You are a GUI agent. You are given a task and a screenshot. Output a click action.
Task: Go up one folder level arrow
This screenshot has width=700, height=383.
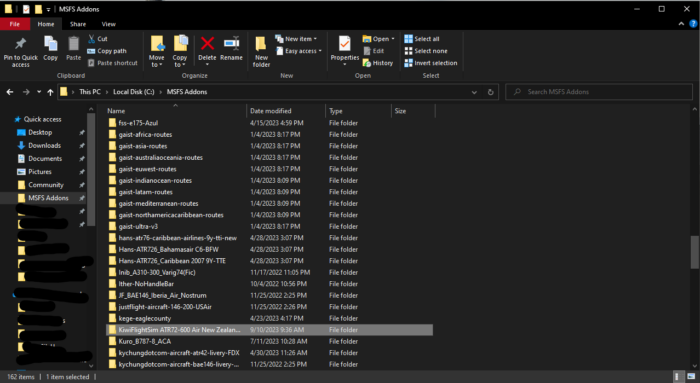tap(50, 92)
